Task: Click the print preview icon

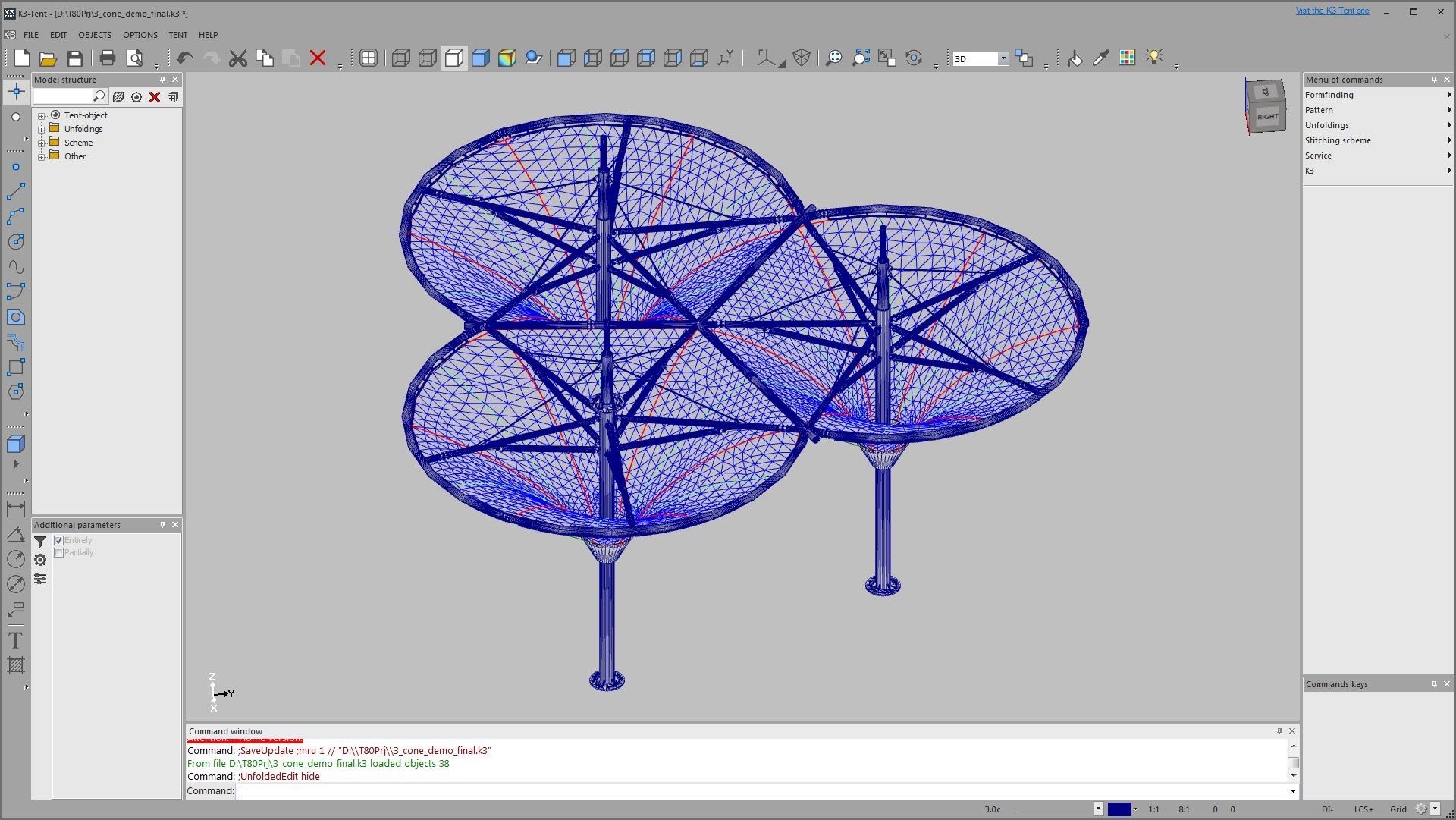Action: click(x=134, y=58)
